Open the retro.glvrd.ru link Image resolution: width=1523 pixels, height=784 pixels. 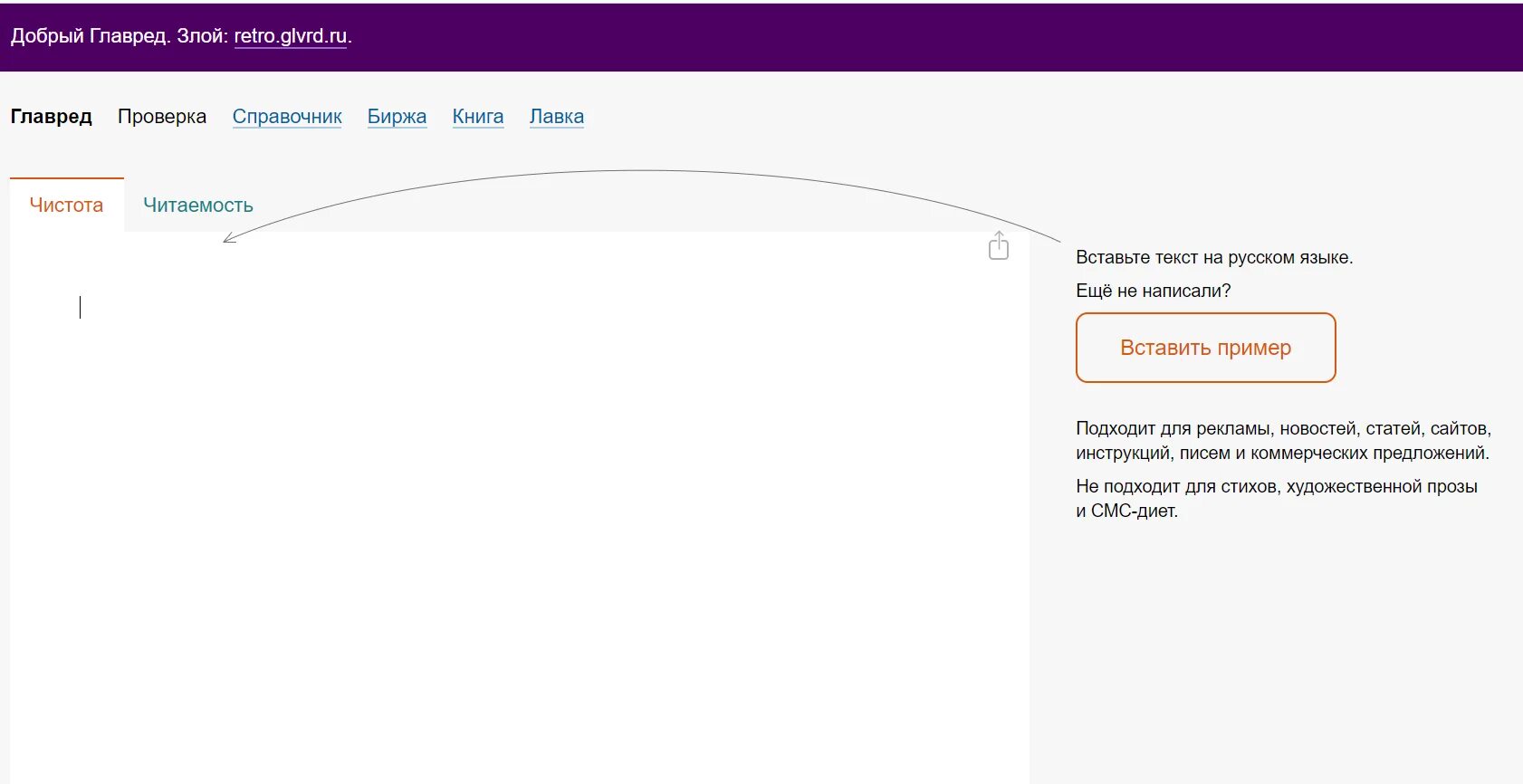coord(291,36)
